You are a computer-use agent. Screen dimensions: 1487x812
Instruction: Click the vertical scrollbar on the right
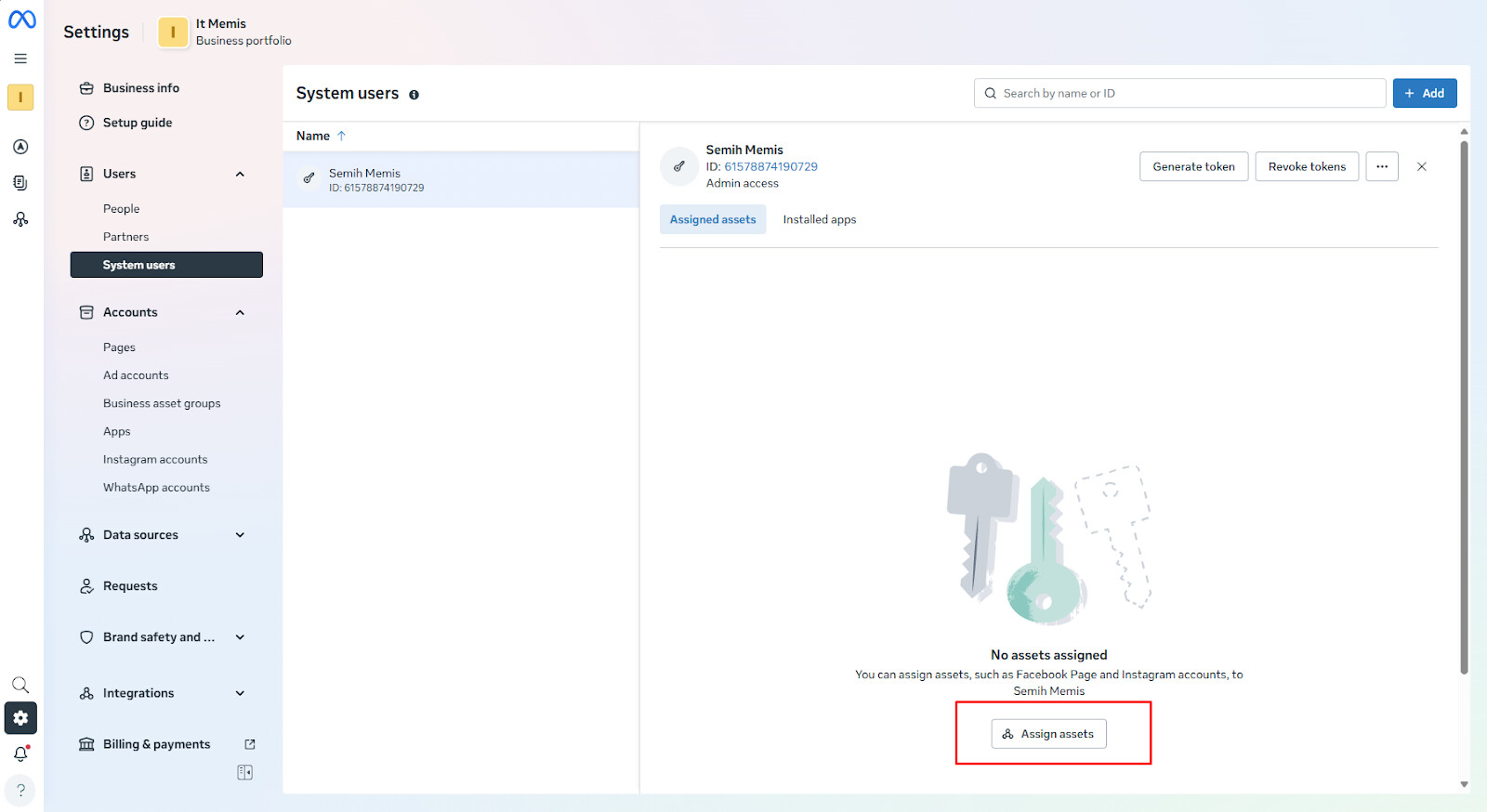click(1464, 407)
